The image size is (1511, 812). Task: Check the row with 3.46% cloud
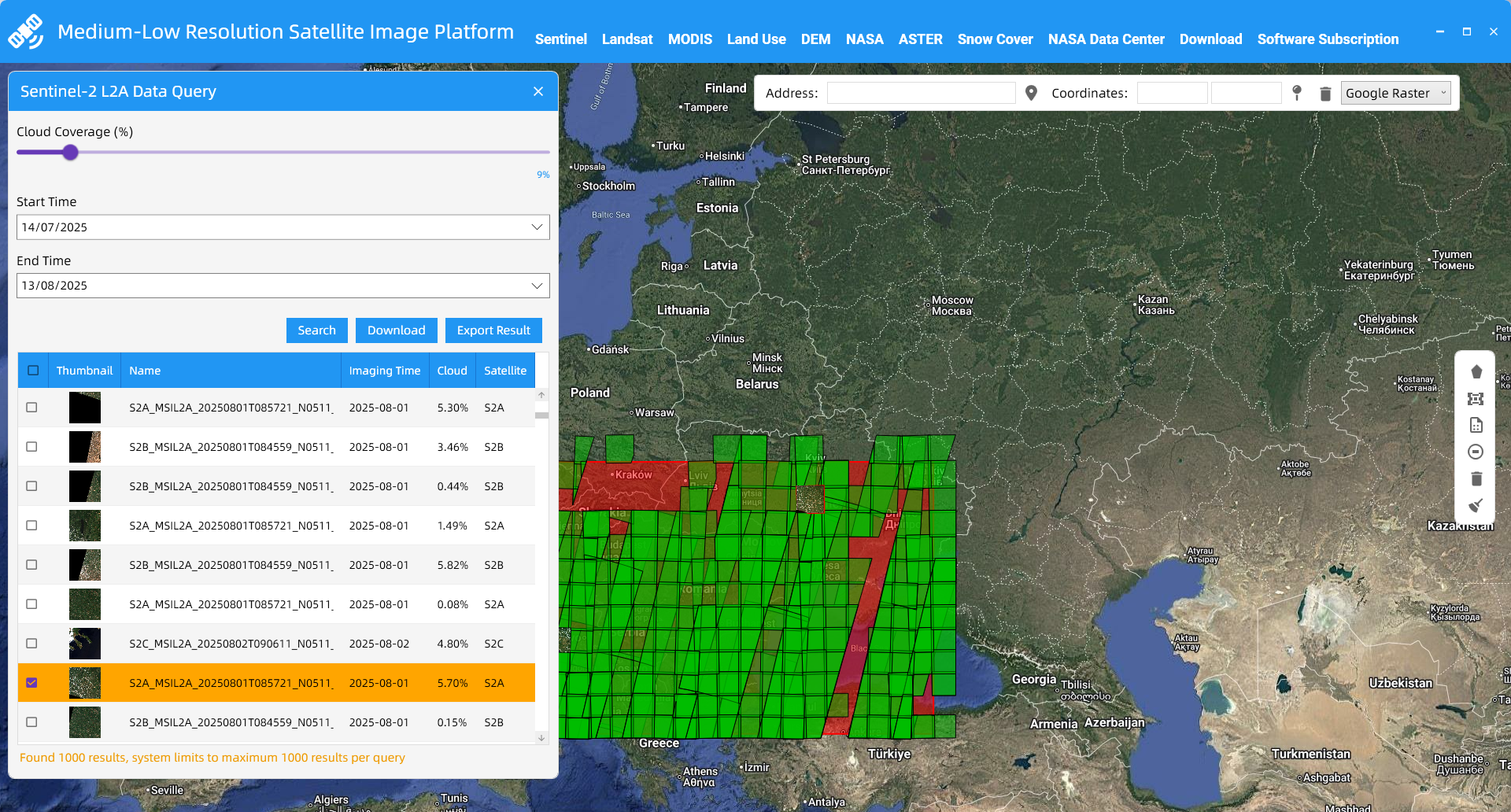[x=31, y=447]
